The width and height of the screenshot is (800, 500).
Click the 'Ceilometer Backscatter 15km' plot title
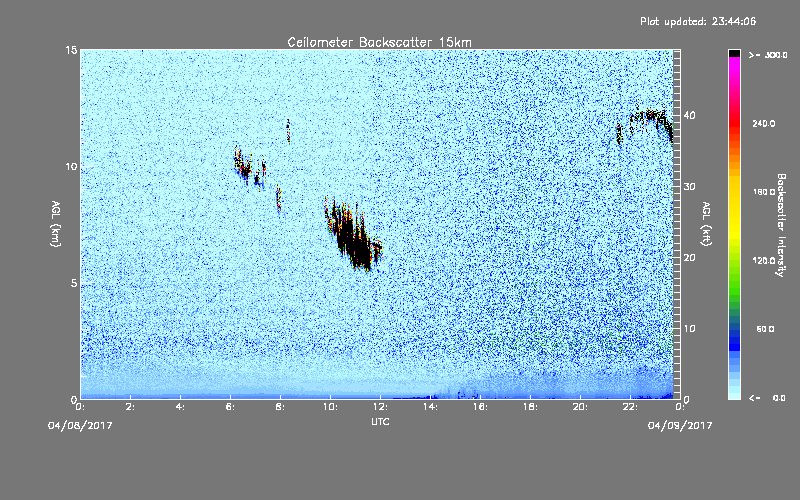coord(379,42)
